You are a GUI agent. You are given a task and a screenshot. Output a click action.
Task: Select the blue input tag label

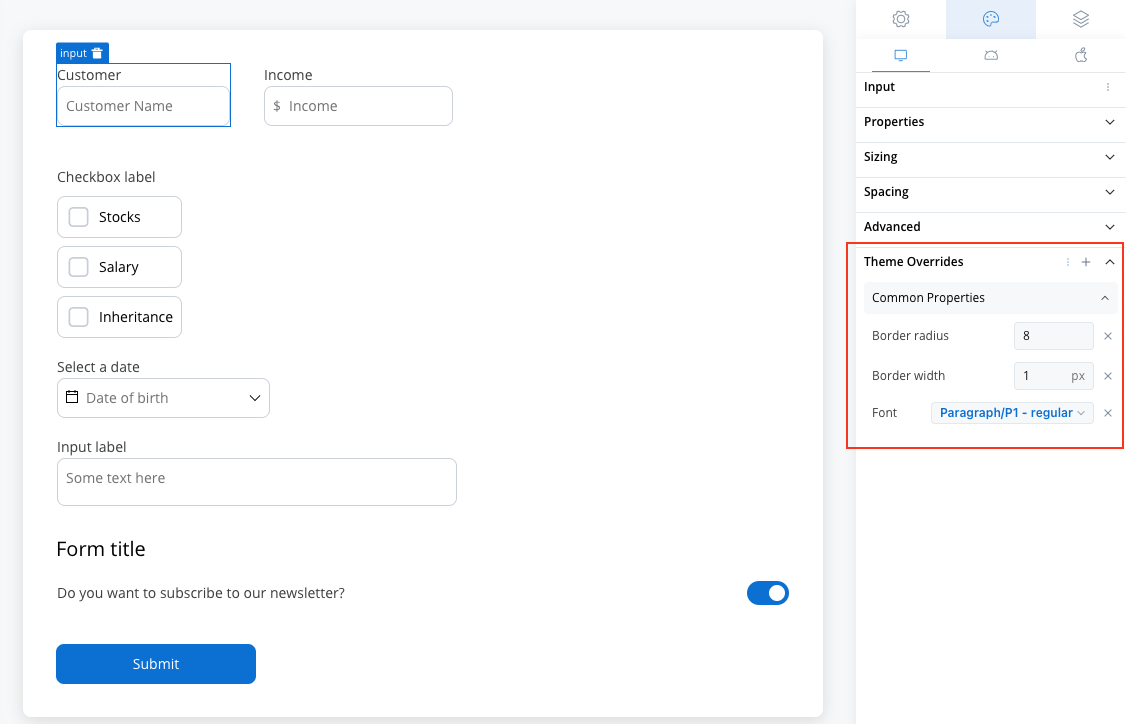73,53
